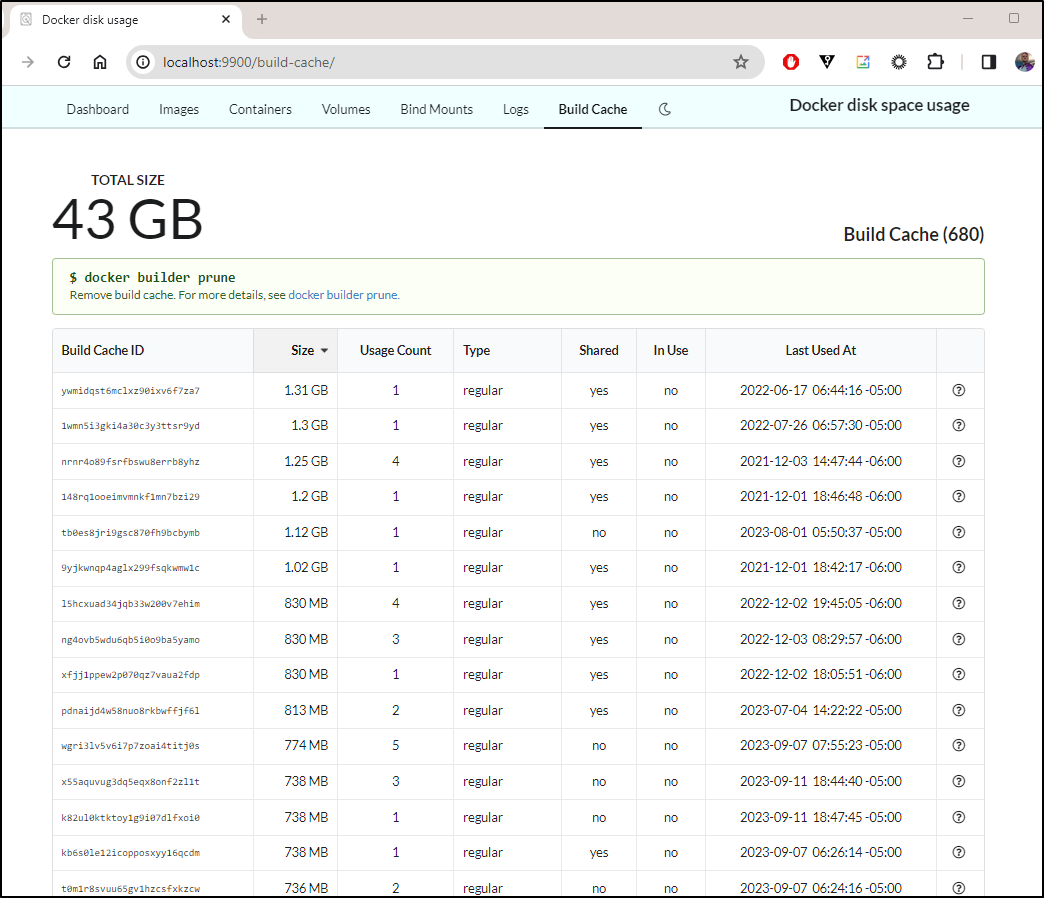
Task: Follow the docker builder prune link
Action: [344, 295]
